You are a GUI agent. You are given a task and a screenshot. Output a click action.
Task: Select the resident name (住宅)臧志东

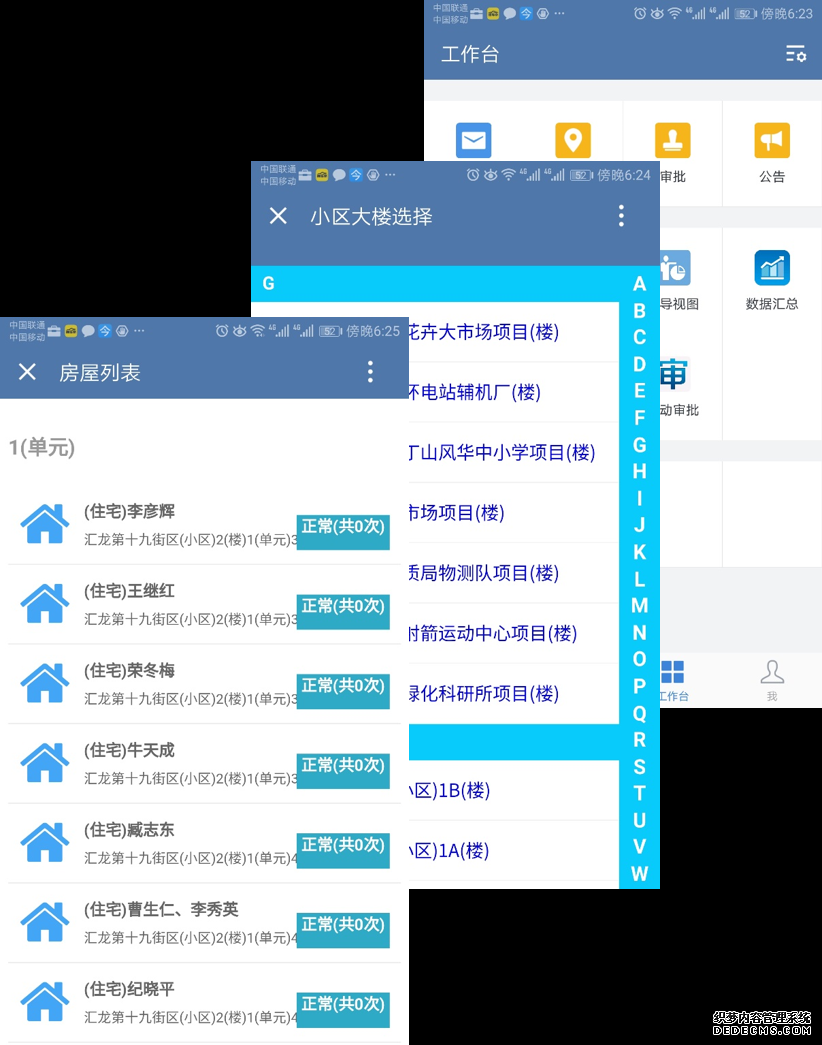129,830
